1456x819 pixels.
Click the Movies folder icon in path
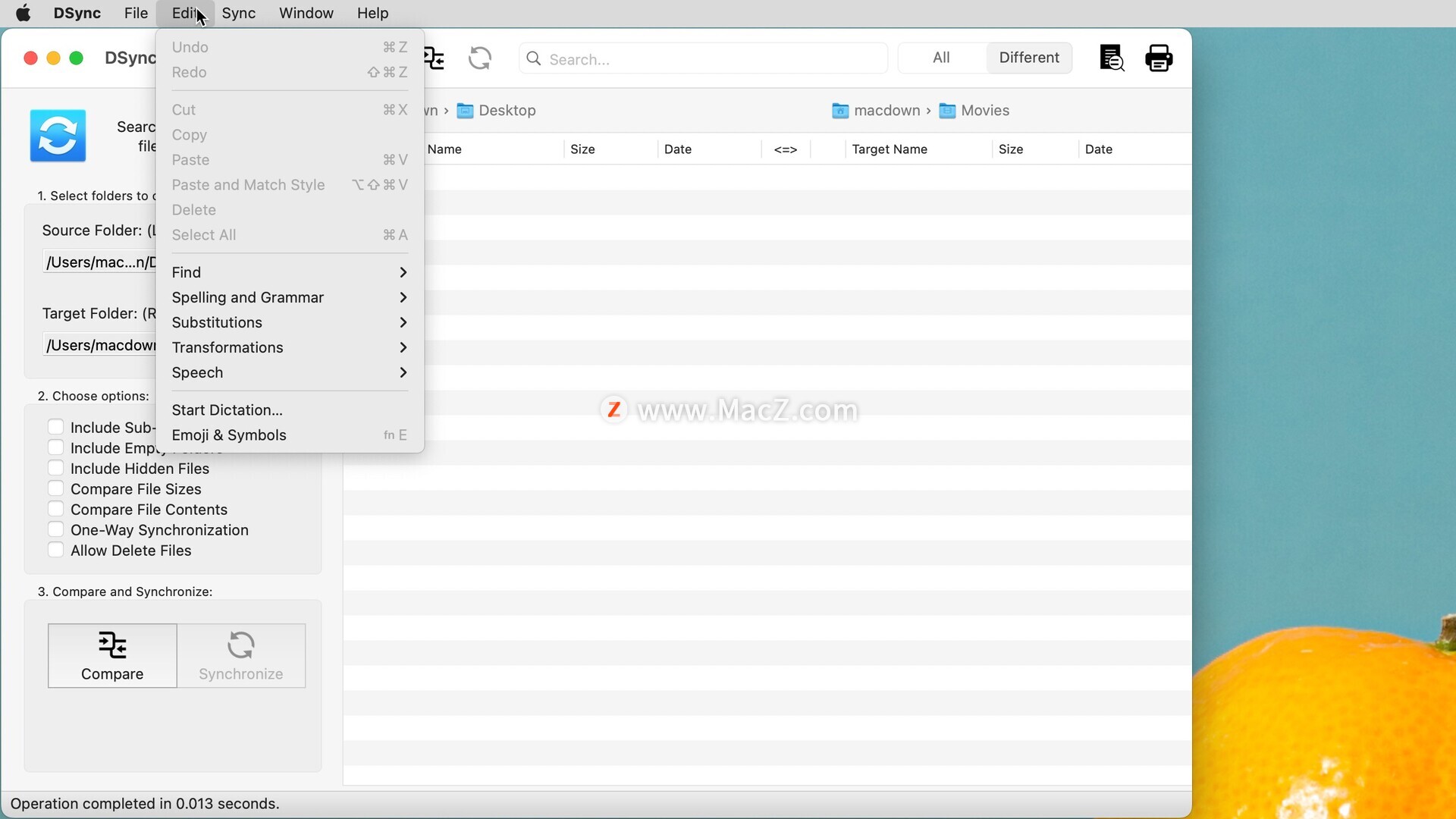[x=947, y=111]
